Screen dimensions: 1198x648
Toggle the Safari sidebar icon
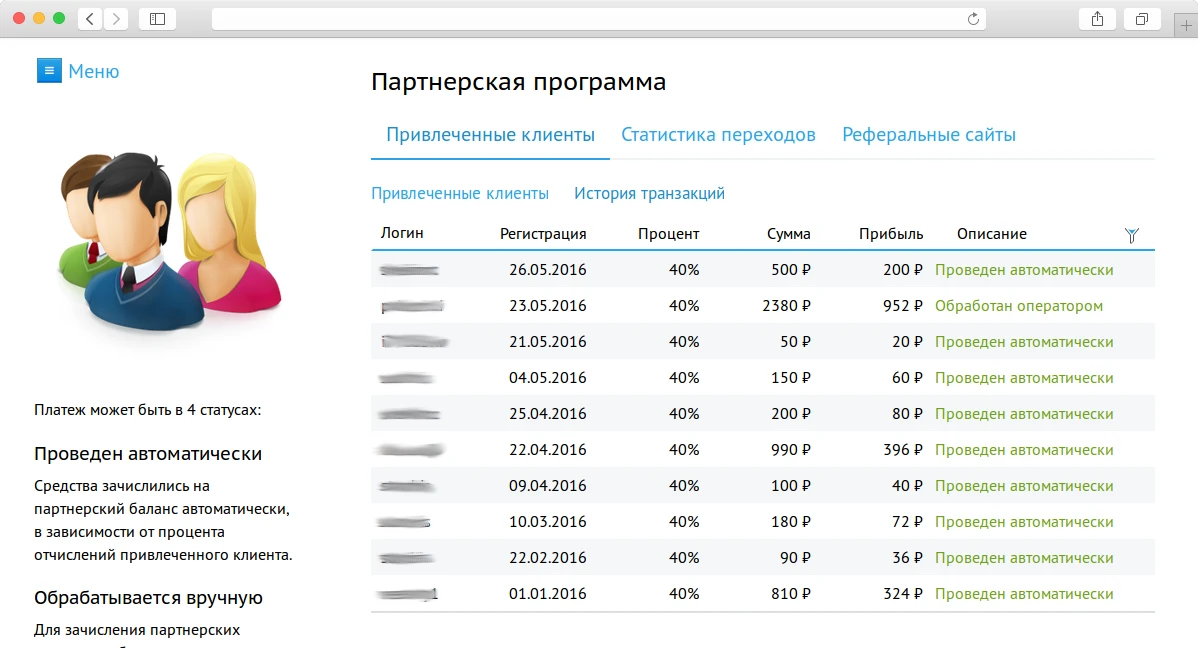157,18
